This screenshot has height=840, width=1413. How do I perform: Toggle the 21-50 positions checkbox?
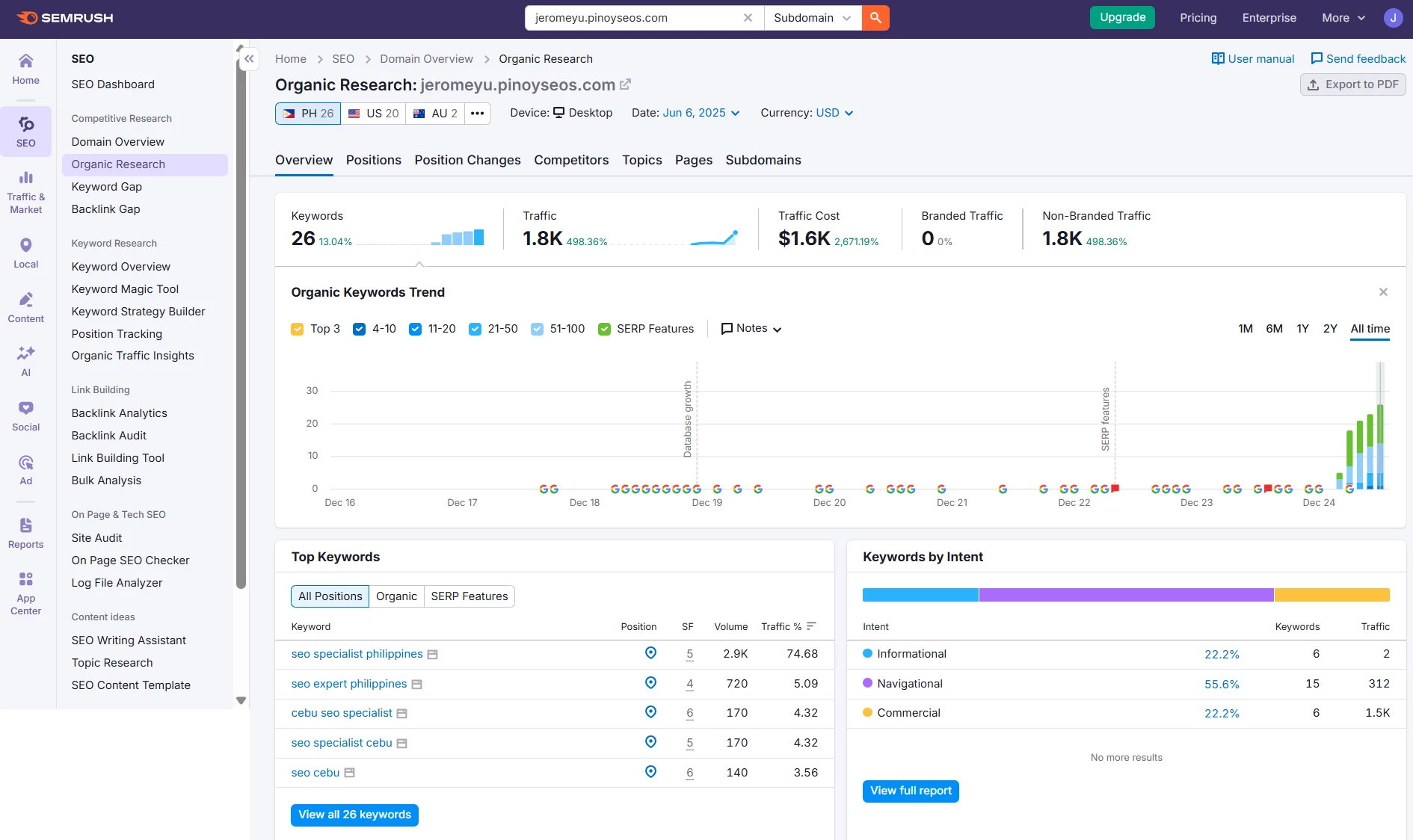(x=475, y=329)
